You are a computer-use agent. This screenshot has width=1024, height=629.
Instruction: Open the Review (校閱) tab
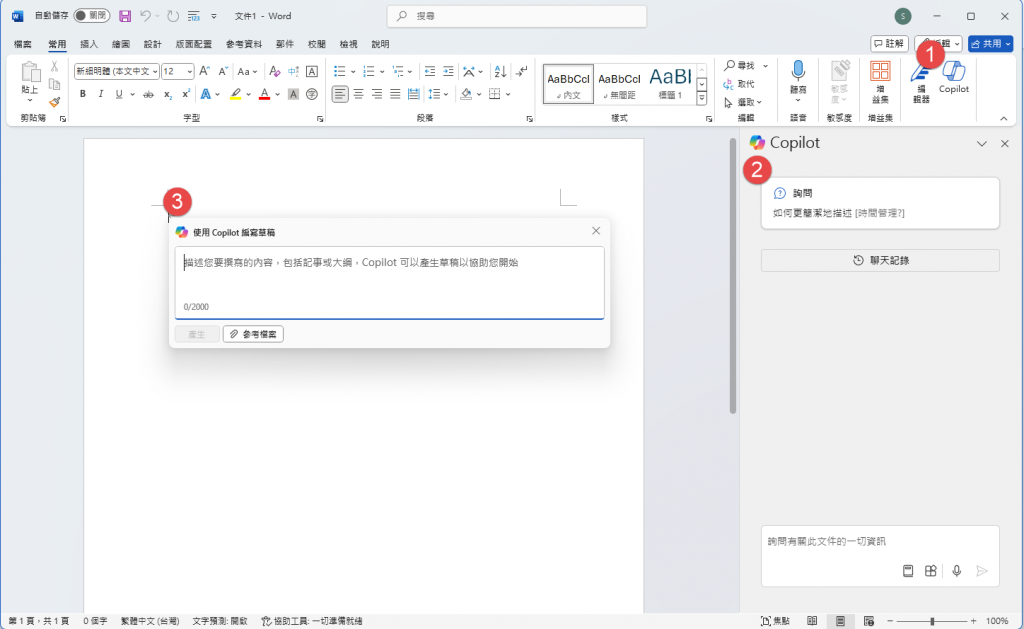317,44
